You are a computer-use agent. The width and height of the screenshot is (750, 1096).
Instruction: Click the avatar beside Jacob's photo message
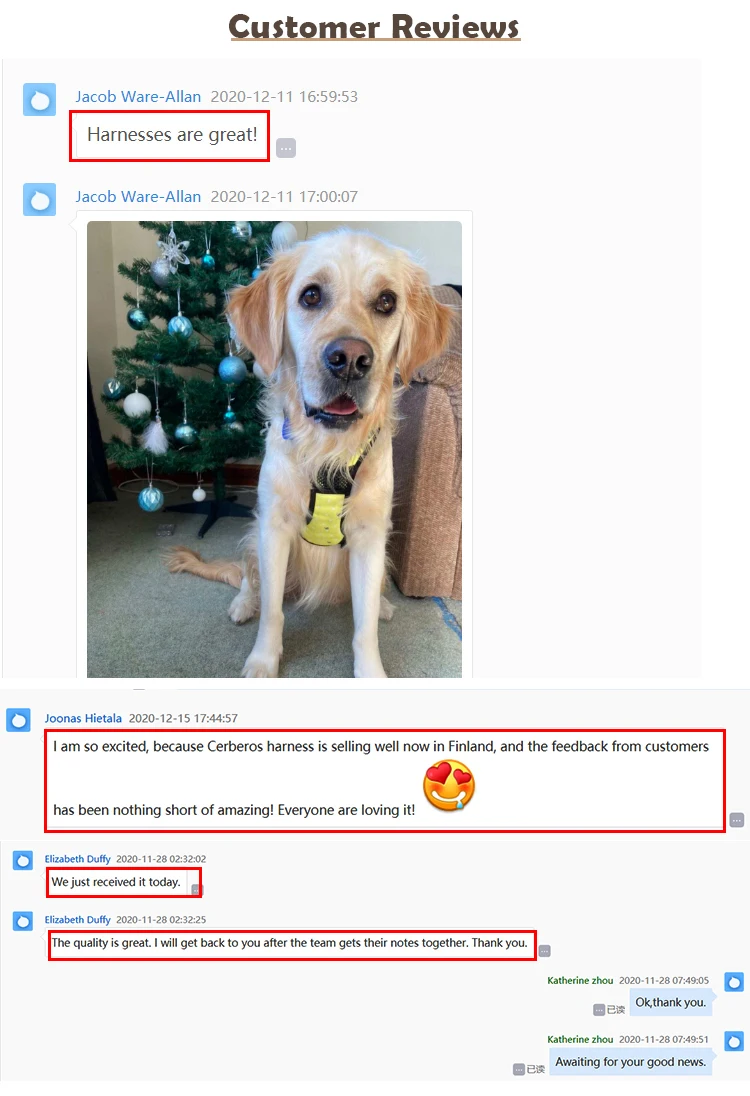(39, 200)
